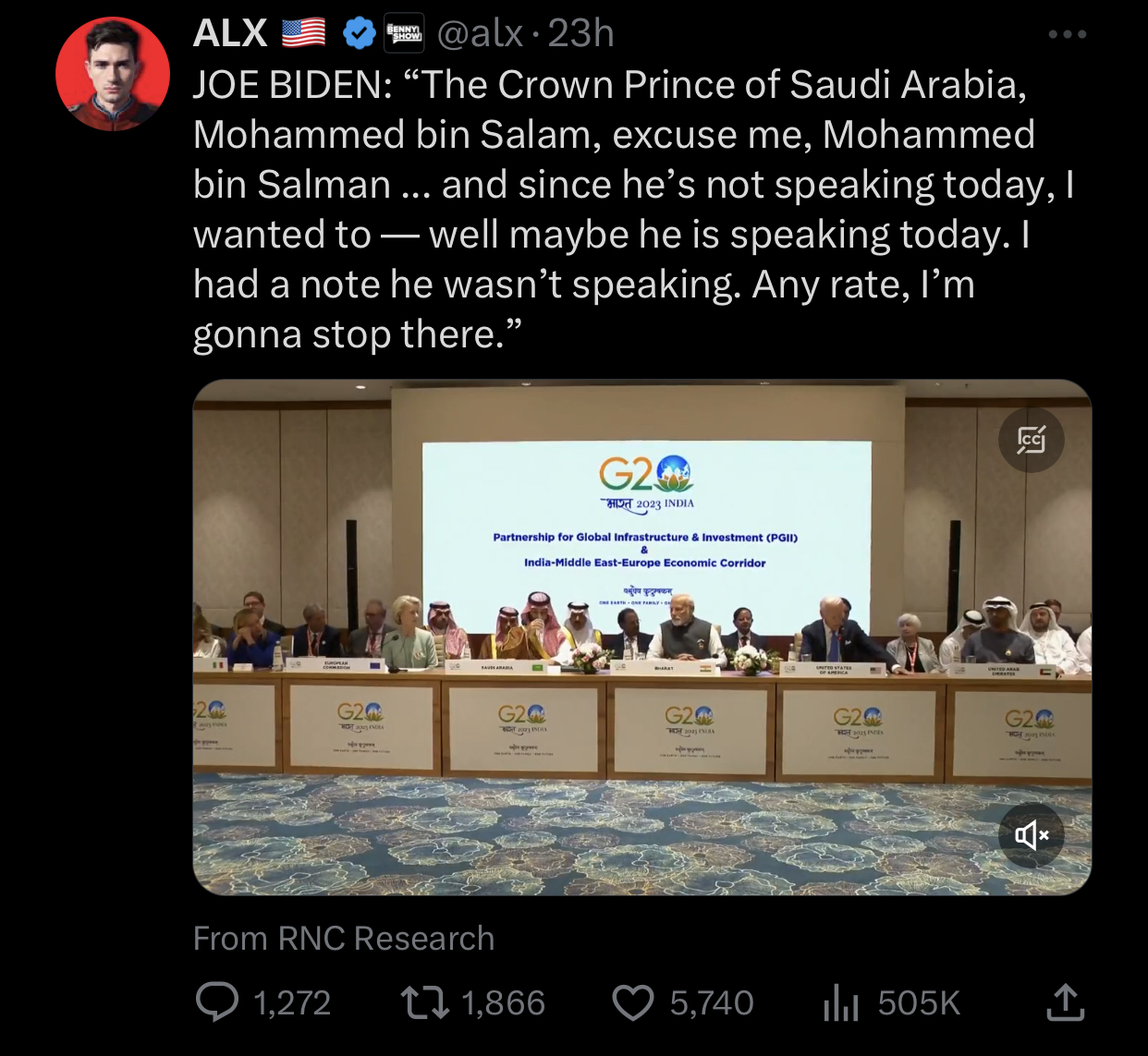Open the @alx handle link

480,34
